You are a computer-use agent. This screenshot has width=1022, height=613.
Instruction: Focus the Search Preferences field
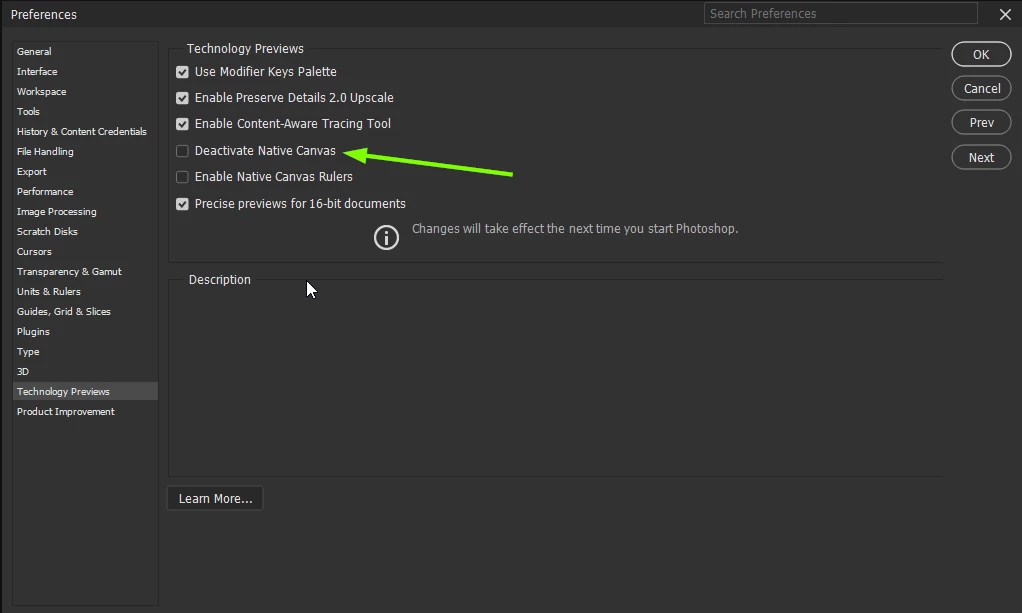tap(840, 14)
